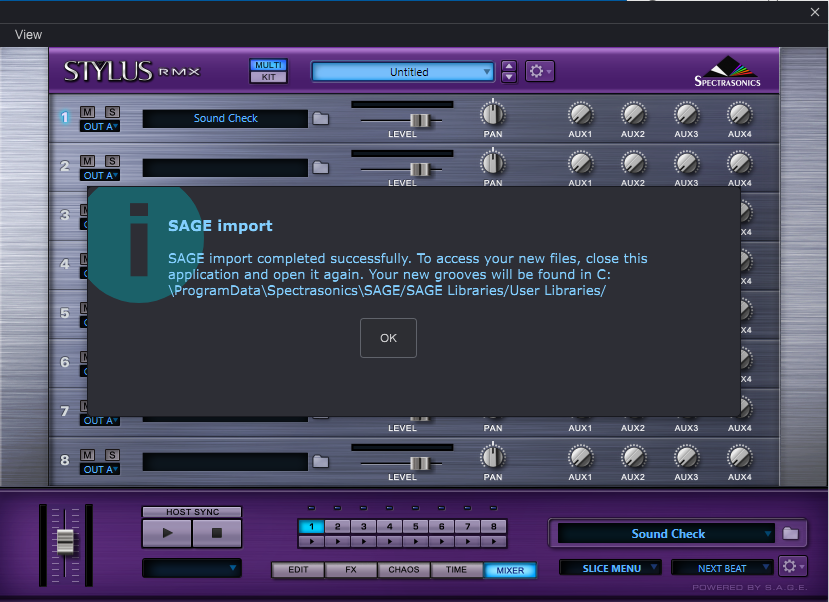This screenshot has height=602, width=829.
Task: Mute part 8
Action: (88, 455)
